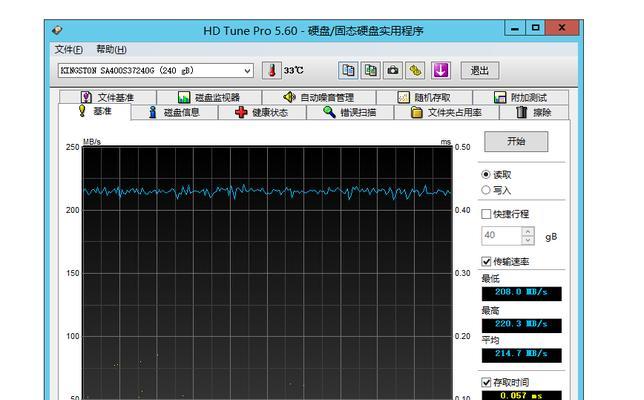Select the 基准 benchmark tab
This screenshot has width=644, height=400.
tap(95, 111)
